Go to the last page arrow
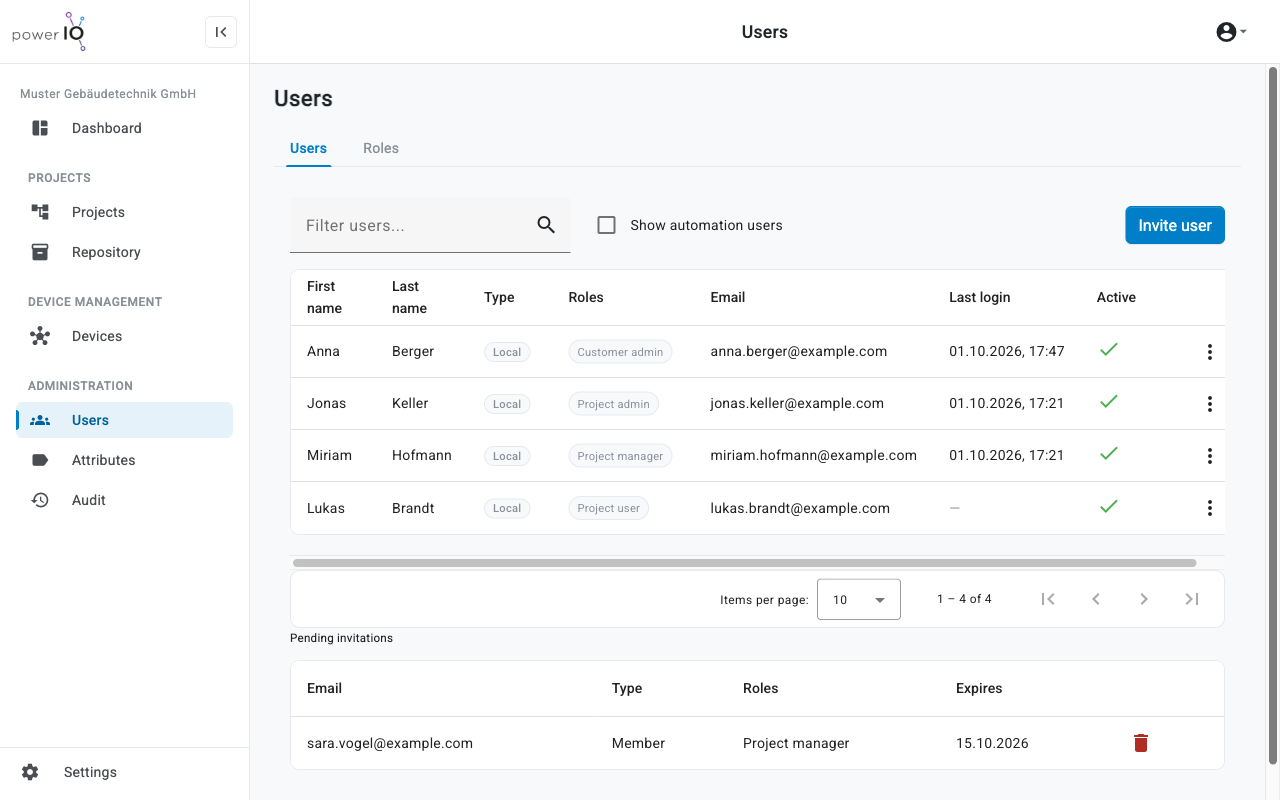Screen dimensions: 1280x800 point(1191,599)
